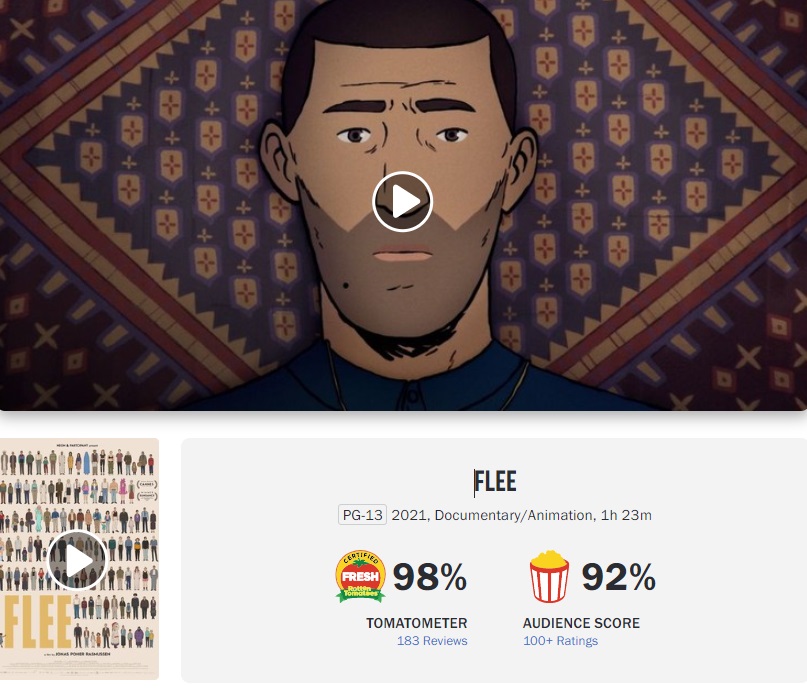Click the 98% Tomatometer score
This screenshot has width=807, height=691.
430,577
